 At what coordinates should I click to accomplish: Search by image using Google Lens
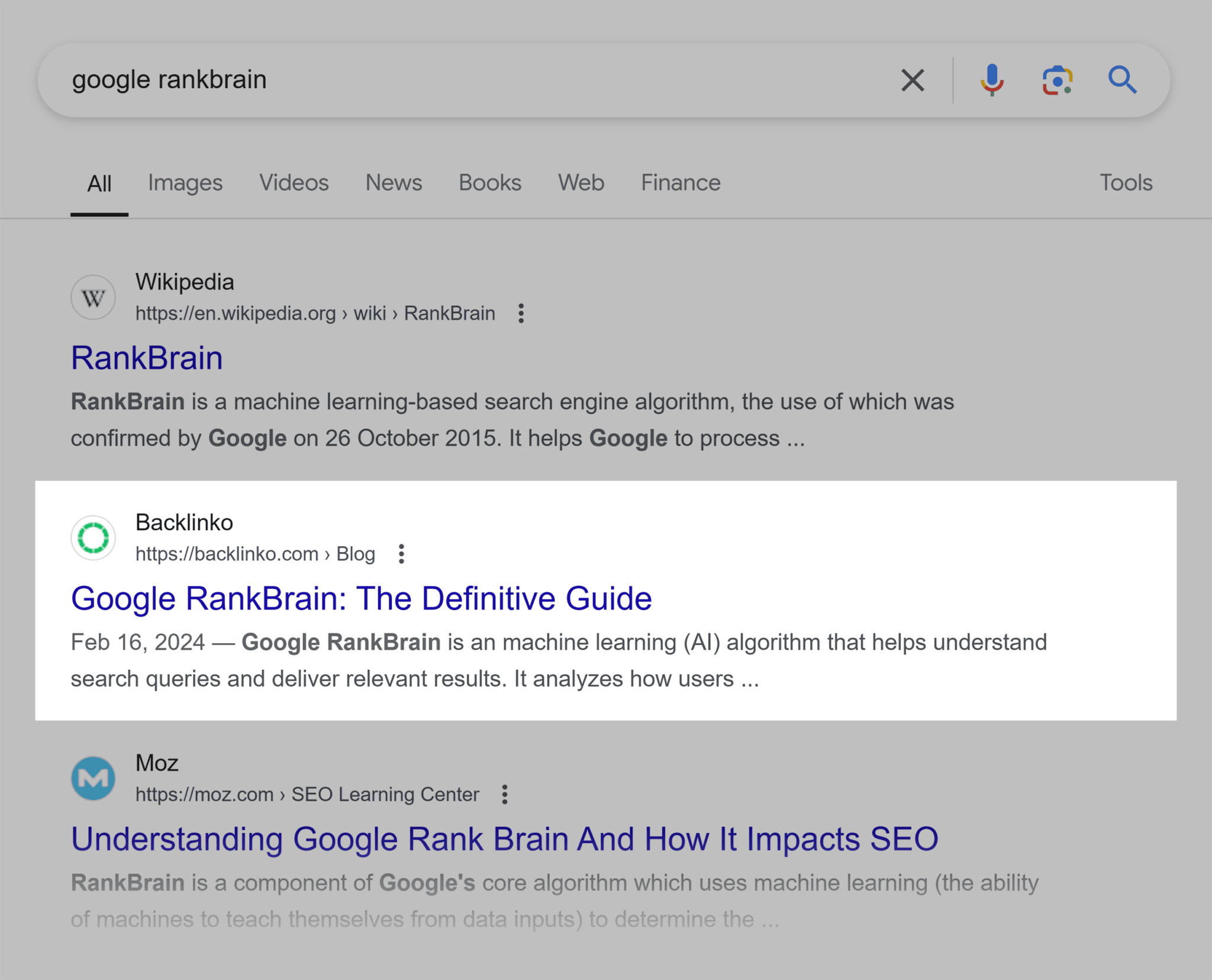1057,80
